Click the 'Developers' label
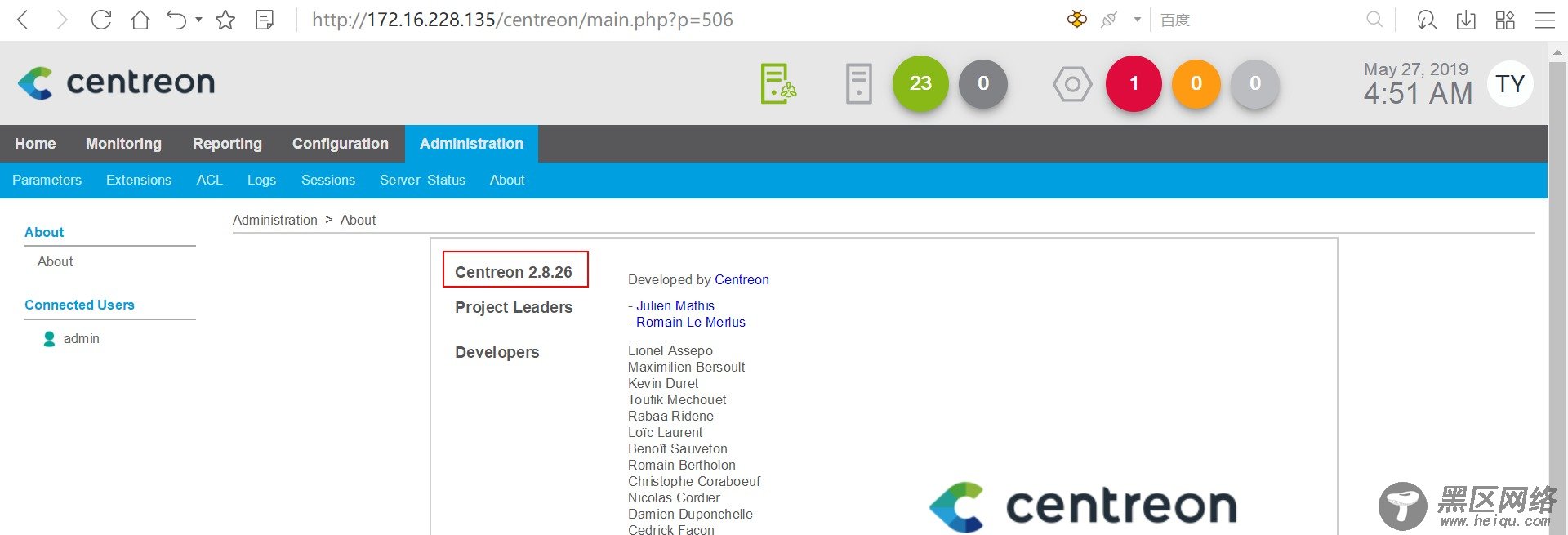1568x535 pixels. click(x=497, y=352)
